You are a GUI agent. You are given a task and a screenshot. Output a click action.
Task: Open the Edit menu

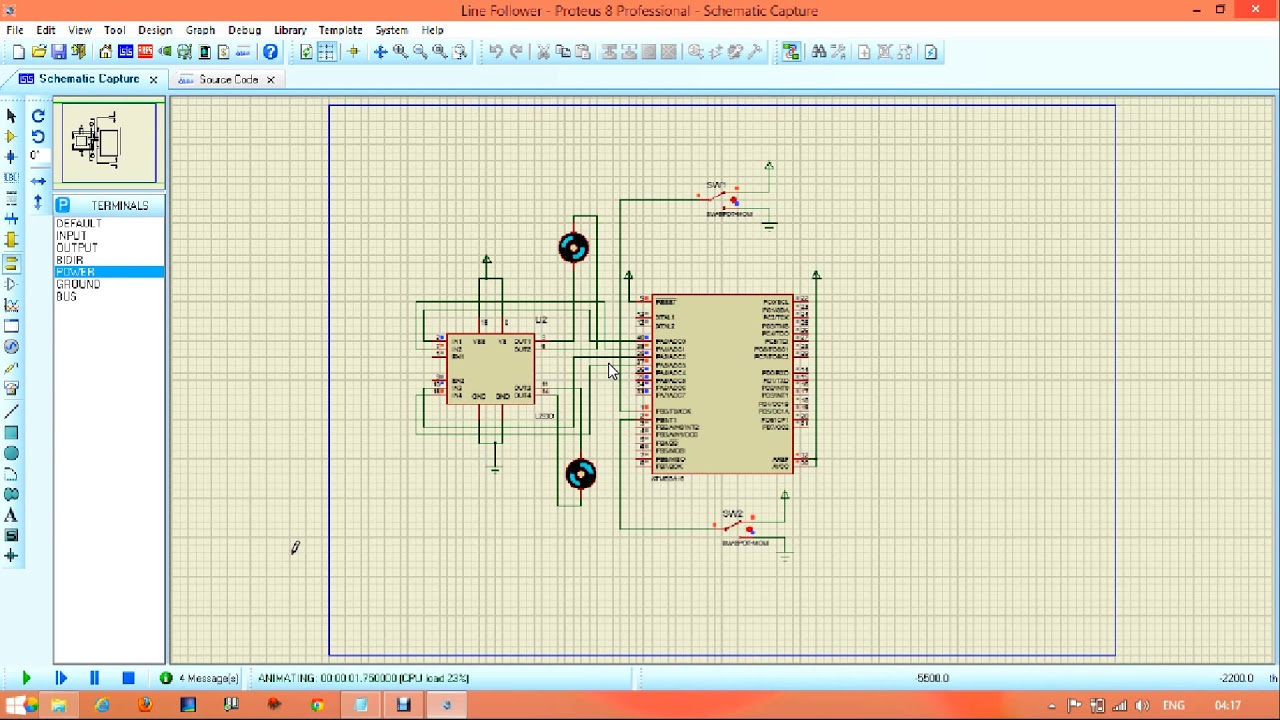[46, 30]
